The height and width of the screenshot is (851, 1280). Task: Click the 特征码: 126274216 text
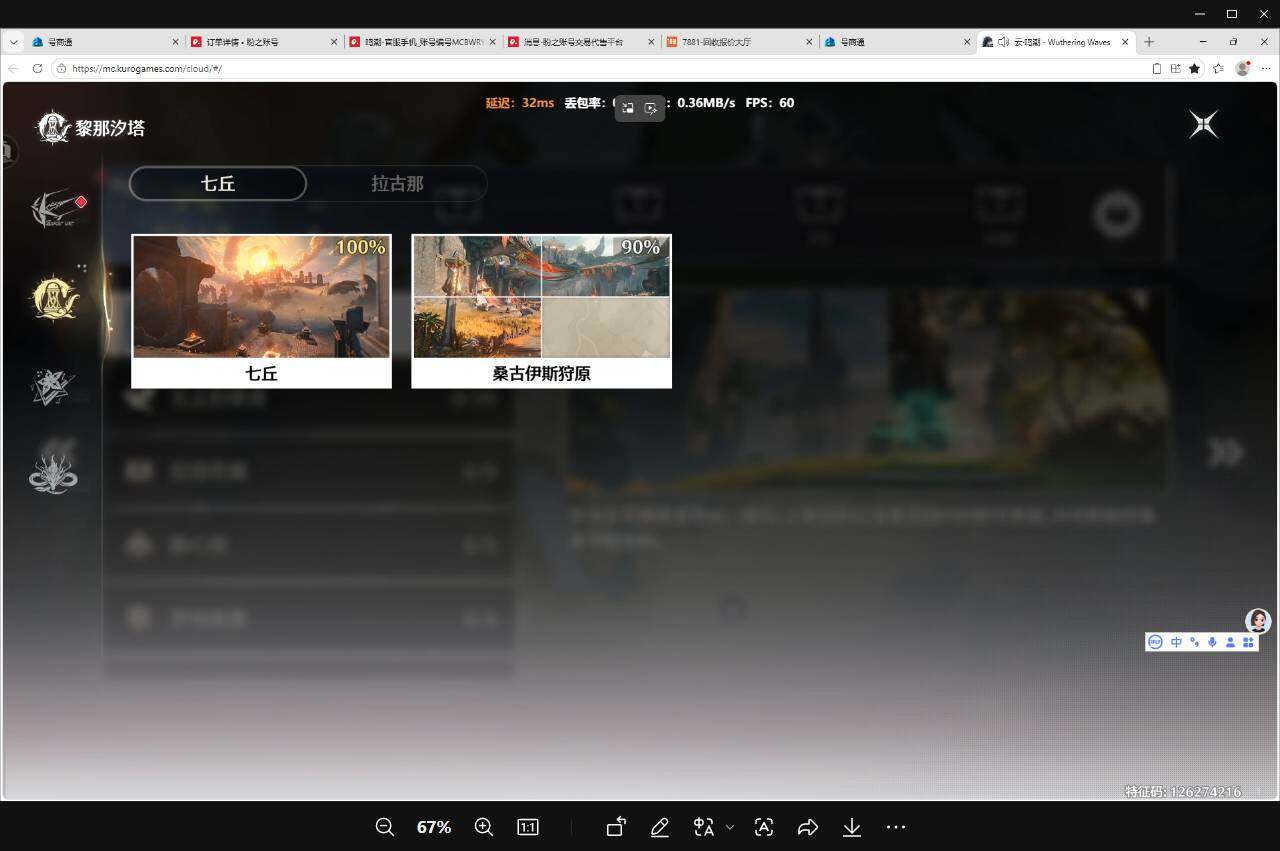(1183, 791)
